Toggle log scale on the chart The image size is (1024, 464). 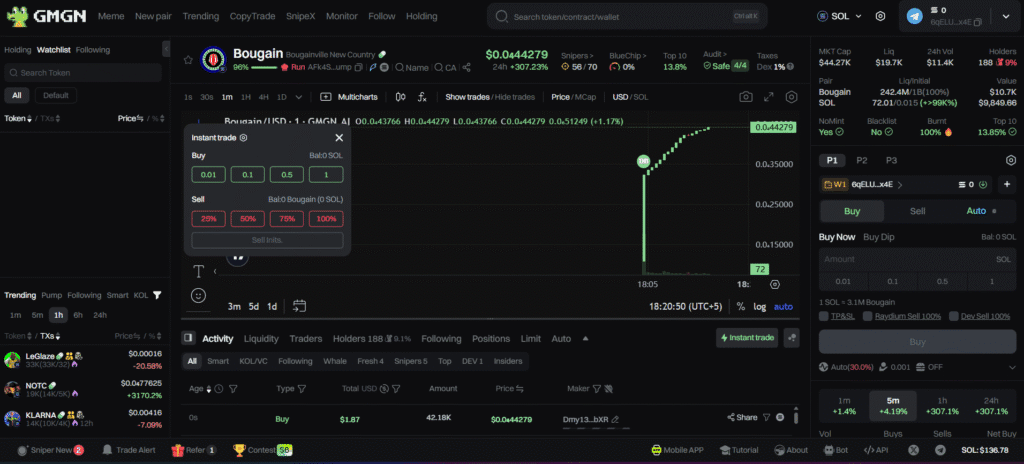tap(760, 307)
